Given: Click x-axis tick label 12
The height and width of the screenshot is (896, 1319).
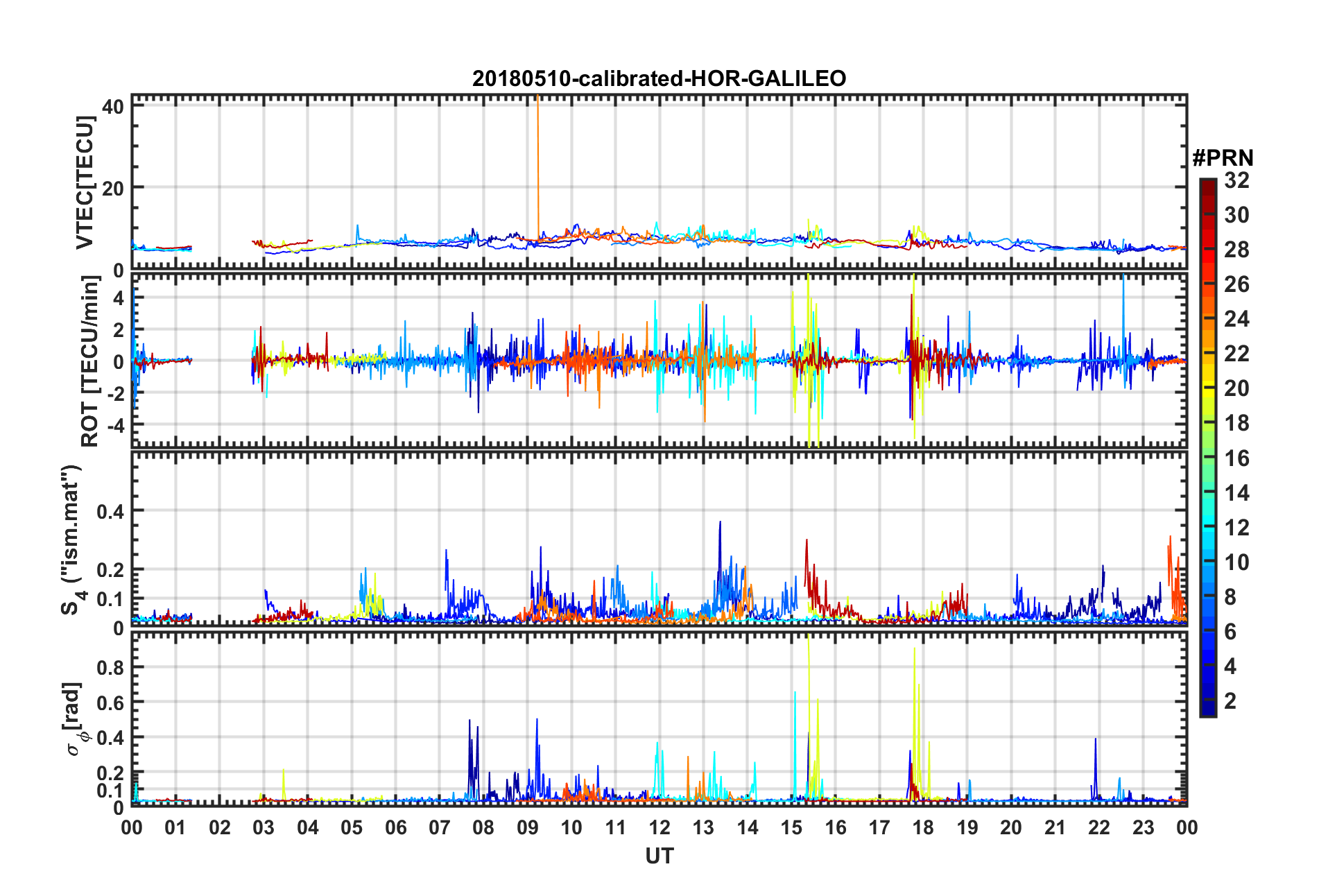Looking at the screenshot, I should [x=659, y=827].
